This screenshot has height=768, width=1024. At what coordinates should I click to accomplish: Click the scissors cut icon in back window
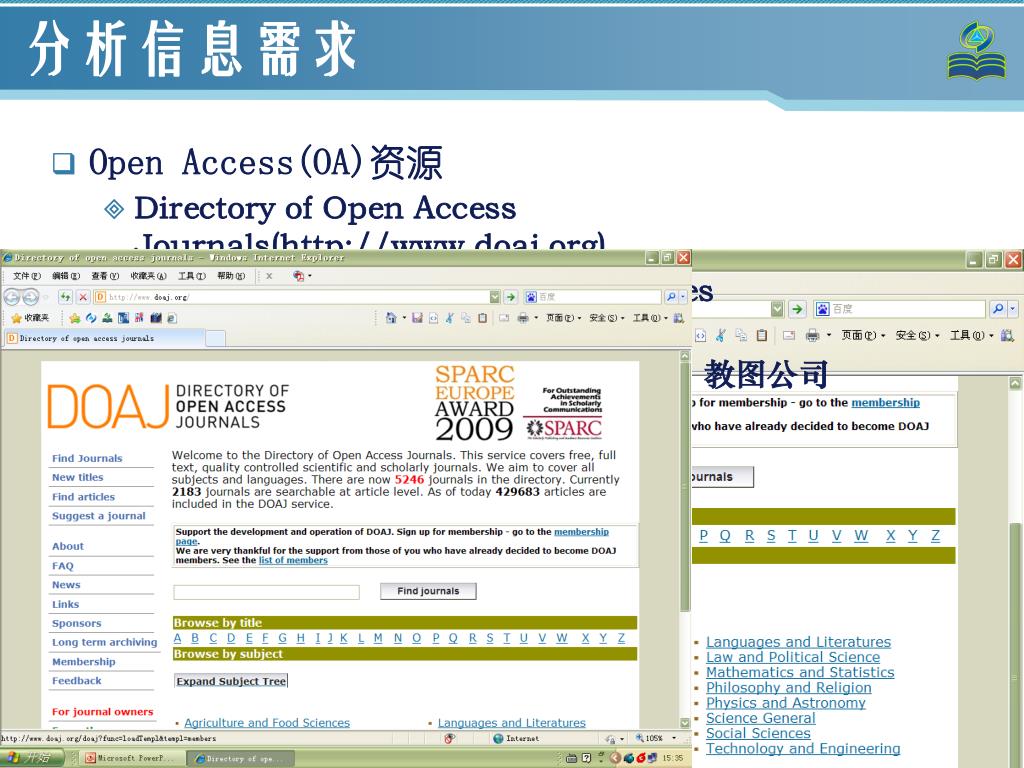click(720, 336)
